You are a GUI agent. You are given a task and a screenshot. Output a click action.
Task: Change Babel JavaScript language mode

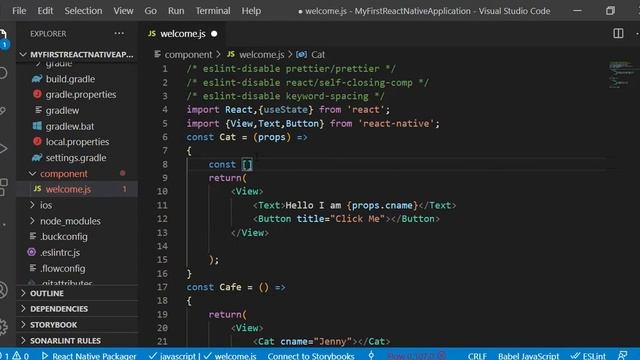[528, 356]
